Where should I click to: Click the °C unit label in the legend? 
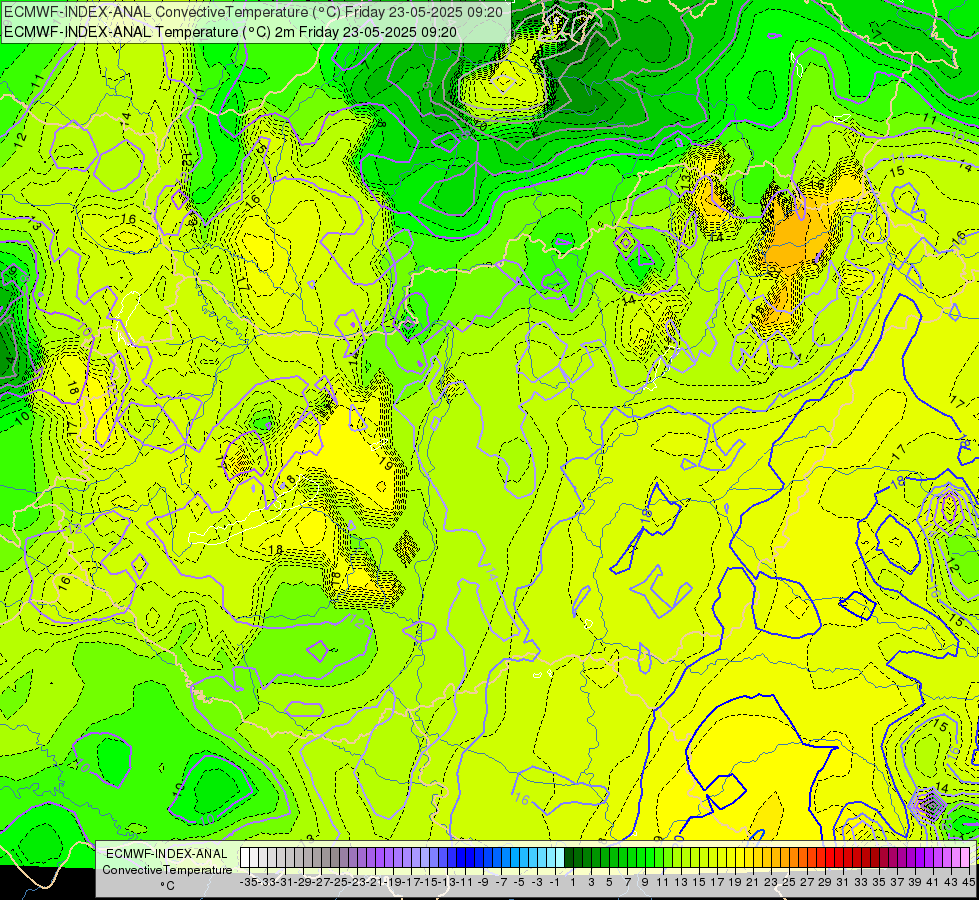coord(167,886)
